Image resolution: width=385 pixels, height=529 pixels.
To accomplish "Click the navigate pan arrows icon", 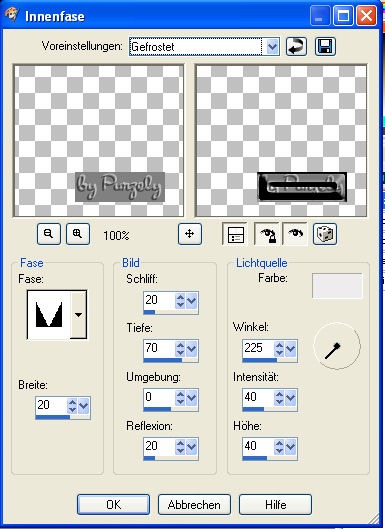I will click(x=190, y=234).
